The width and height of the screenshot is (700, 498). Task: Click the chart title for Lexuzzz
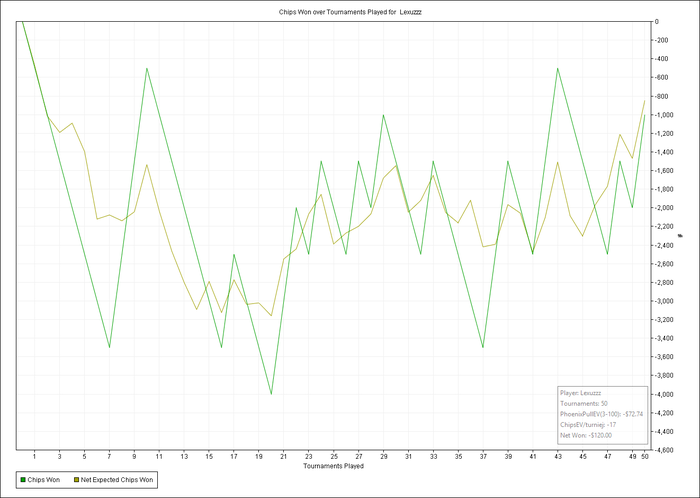coord(350,12)
